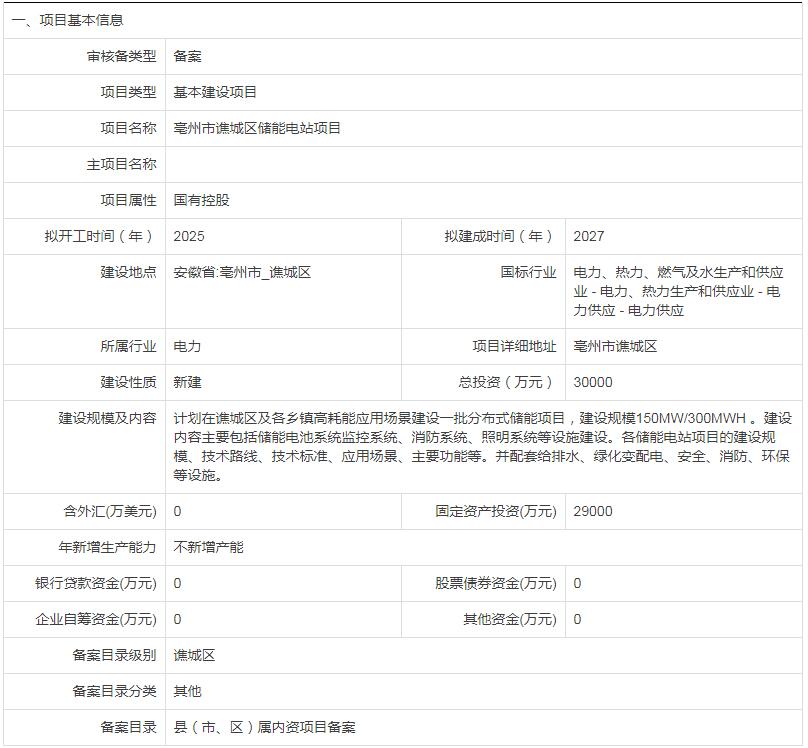Screen dimensions: 808x748
Task: Select the planned start year 2025
Action: (186, 235)
